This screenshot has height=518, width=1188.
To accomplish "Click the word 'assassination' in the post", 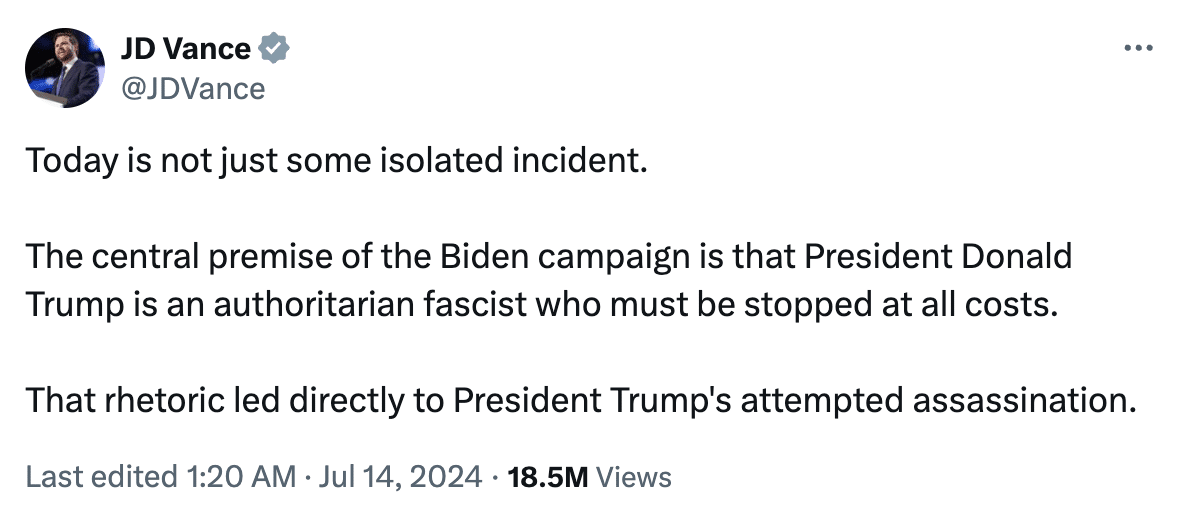I will click(x=1024, y=401).
